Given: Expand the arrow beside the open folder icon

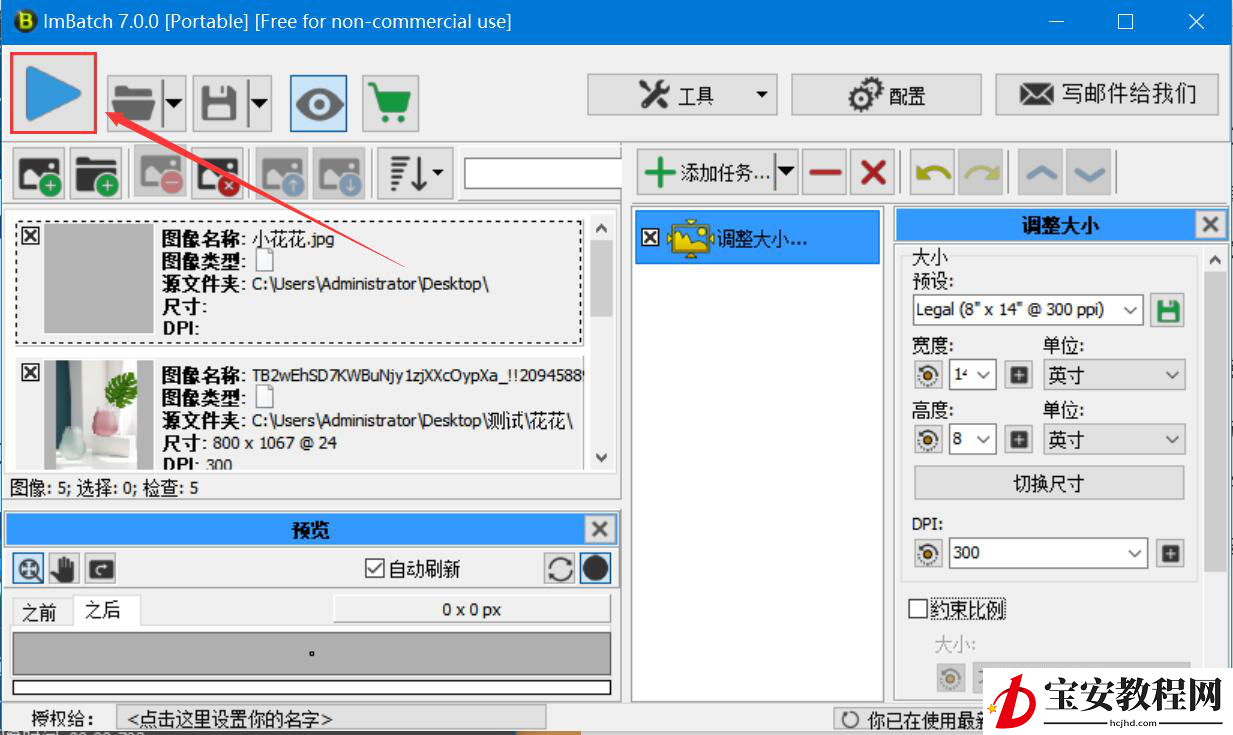Looking at the screenshot, I should [x=174, y=103].
